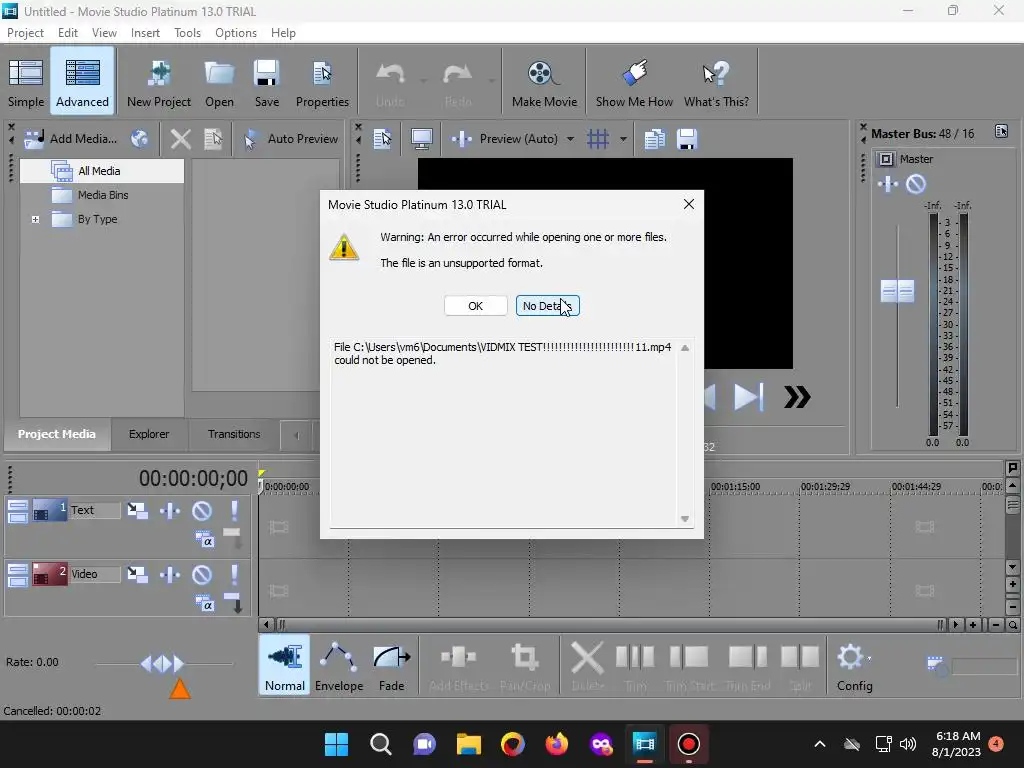This screenshot has width=1024, height=768.
Task: Copy preview snapshot to clipboard
Action: click(x=654, y=138)
